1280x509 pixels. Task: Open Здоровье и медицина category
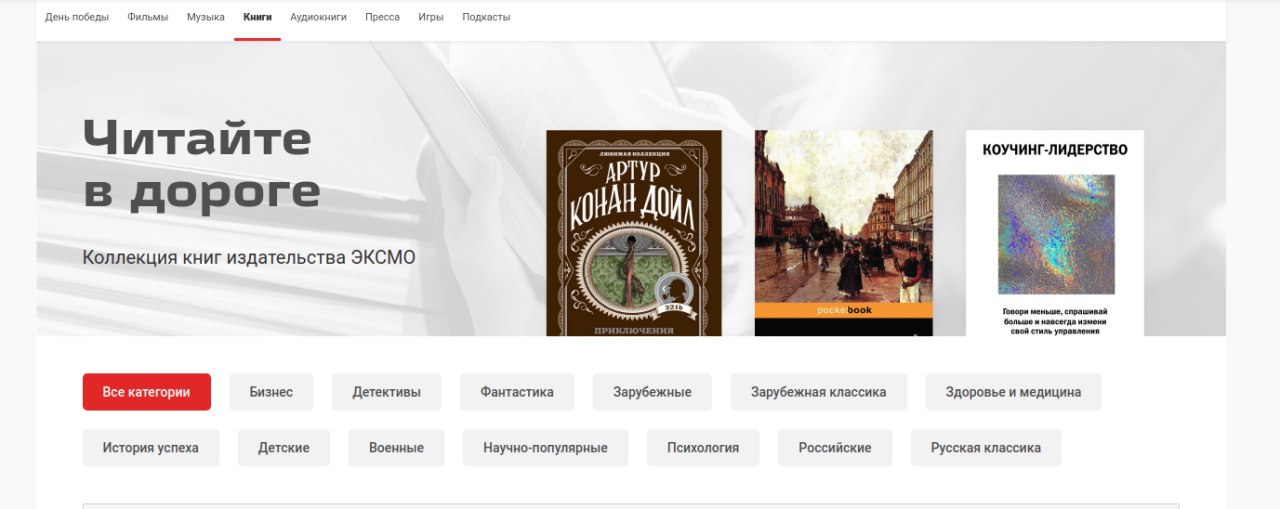1013,392
